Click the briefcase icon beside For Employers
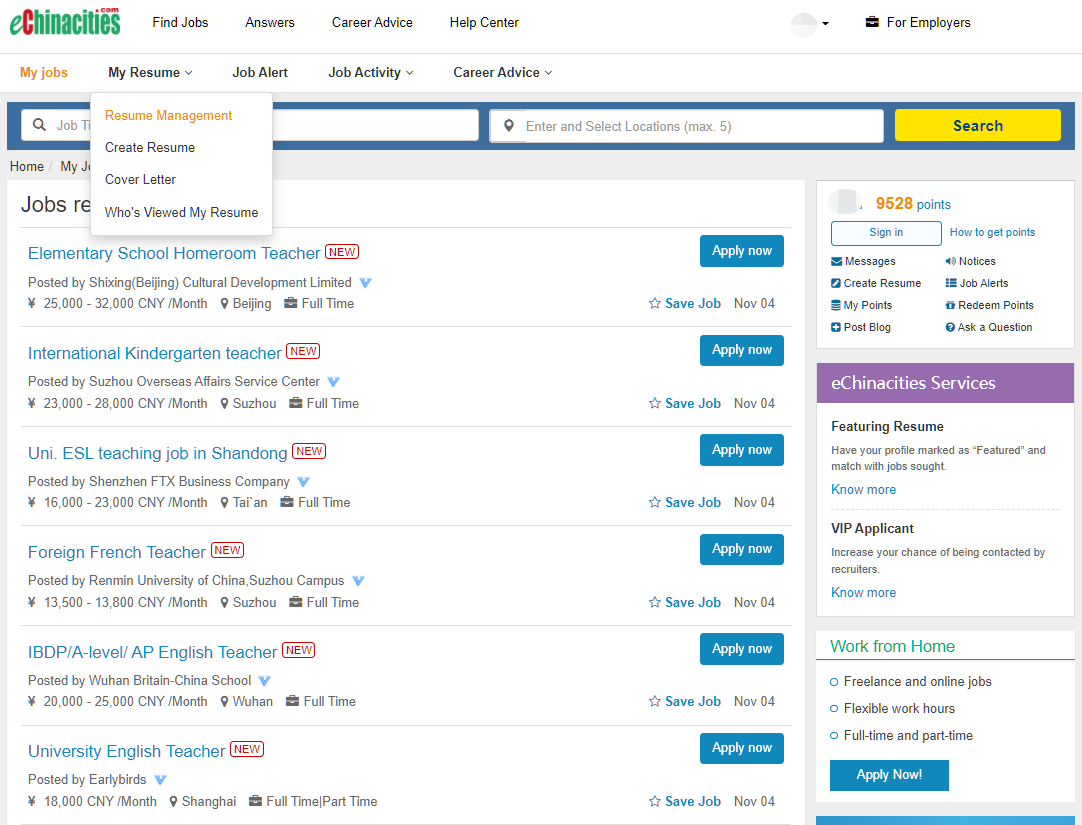Viewport: 1082px width, 825px height. point(872,22)
